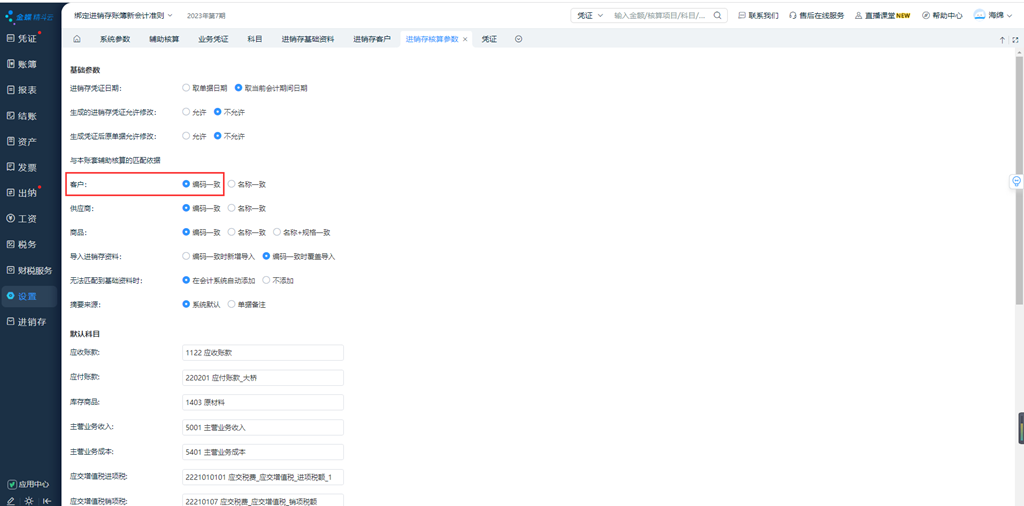Open the 主营业务收入 account selector
This screenshot has height=506, width=1024.
[x=263, y=428]
